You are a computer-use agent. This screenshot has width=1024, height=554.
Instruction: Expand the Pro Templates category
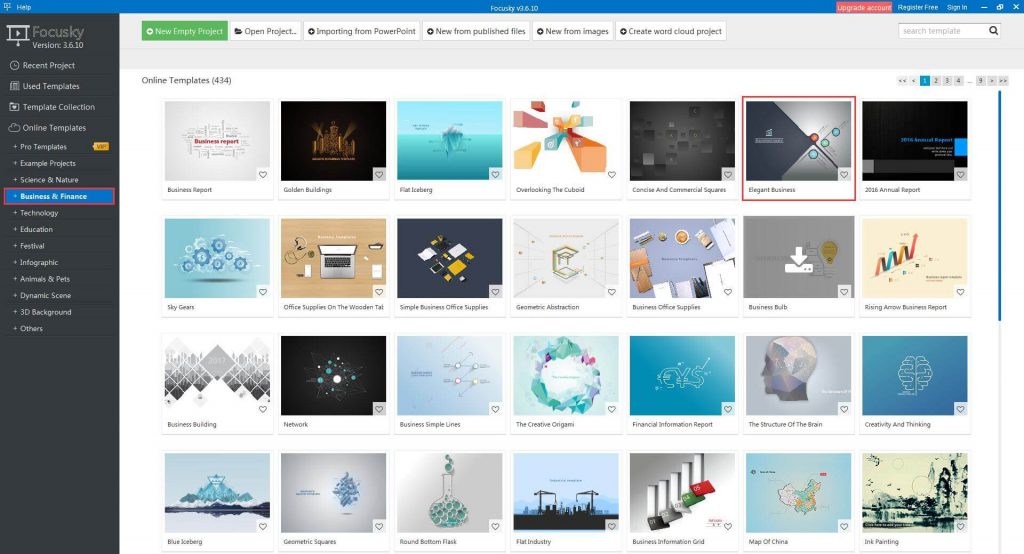click(x=43, y=147)
